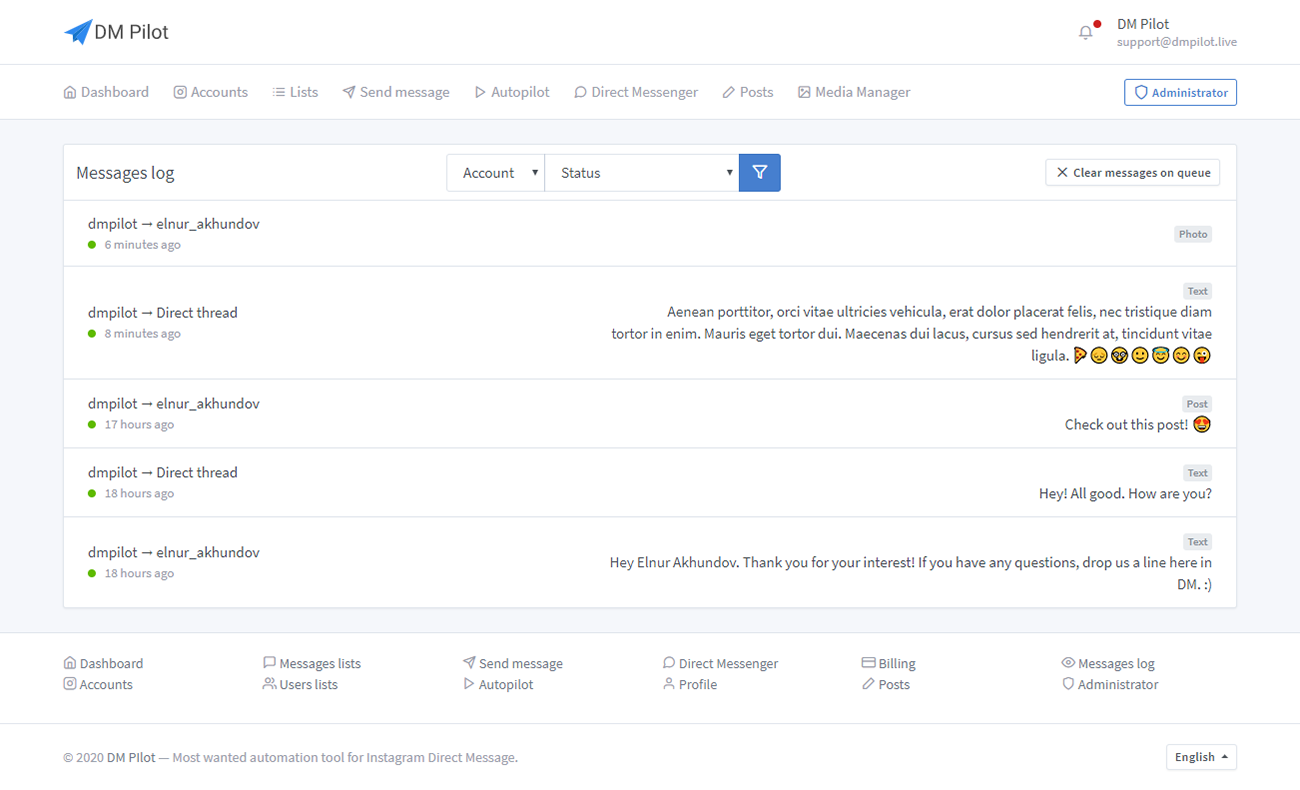Image resolution: width=1300 pixels, height=790 pixels.
Task: Open the Account filter dropdown
Action: point(496,173)
